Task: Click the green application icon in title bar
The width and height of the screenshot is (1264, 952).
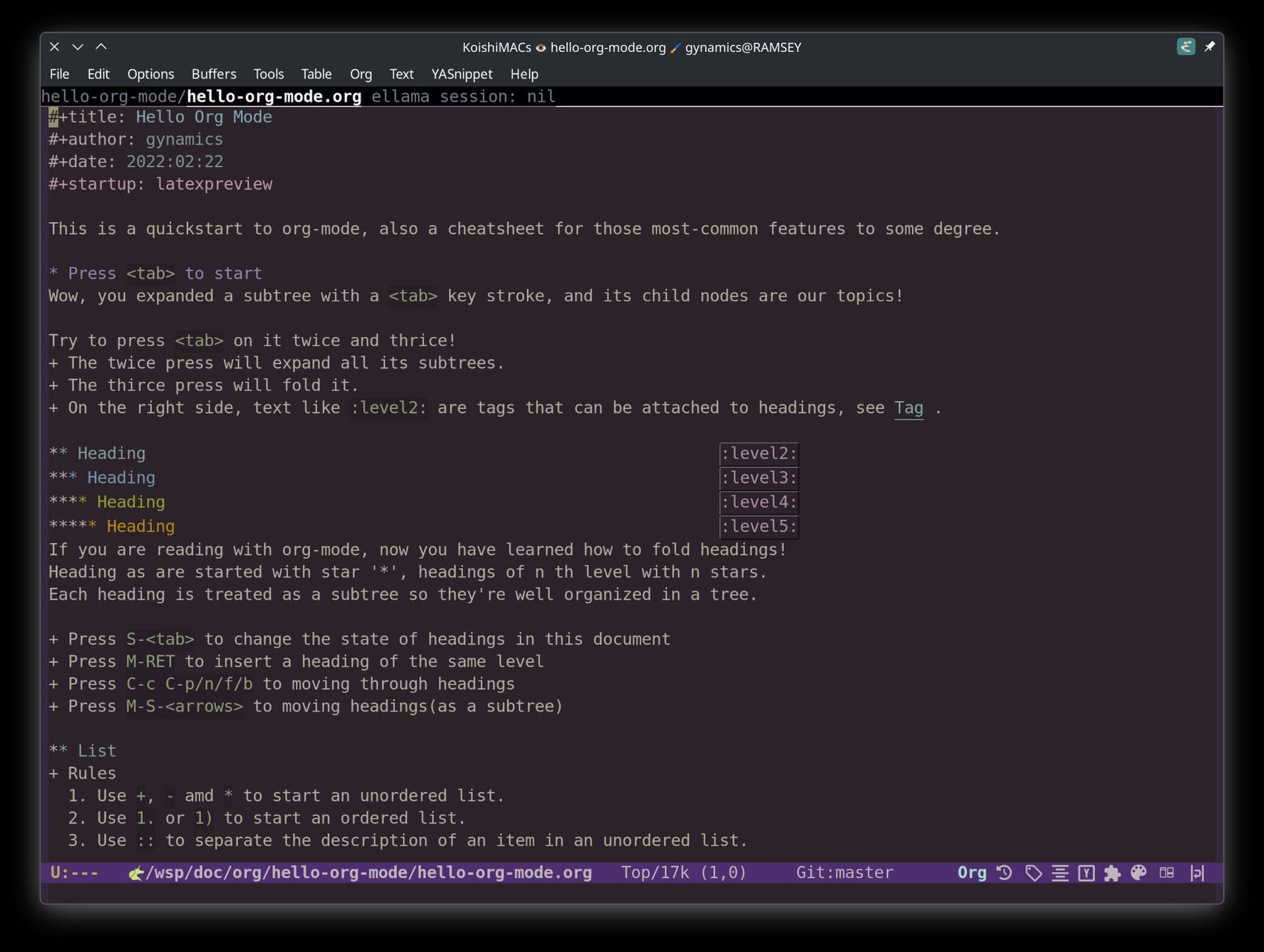Action: (1186, 47)
